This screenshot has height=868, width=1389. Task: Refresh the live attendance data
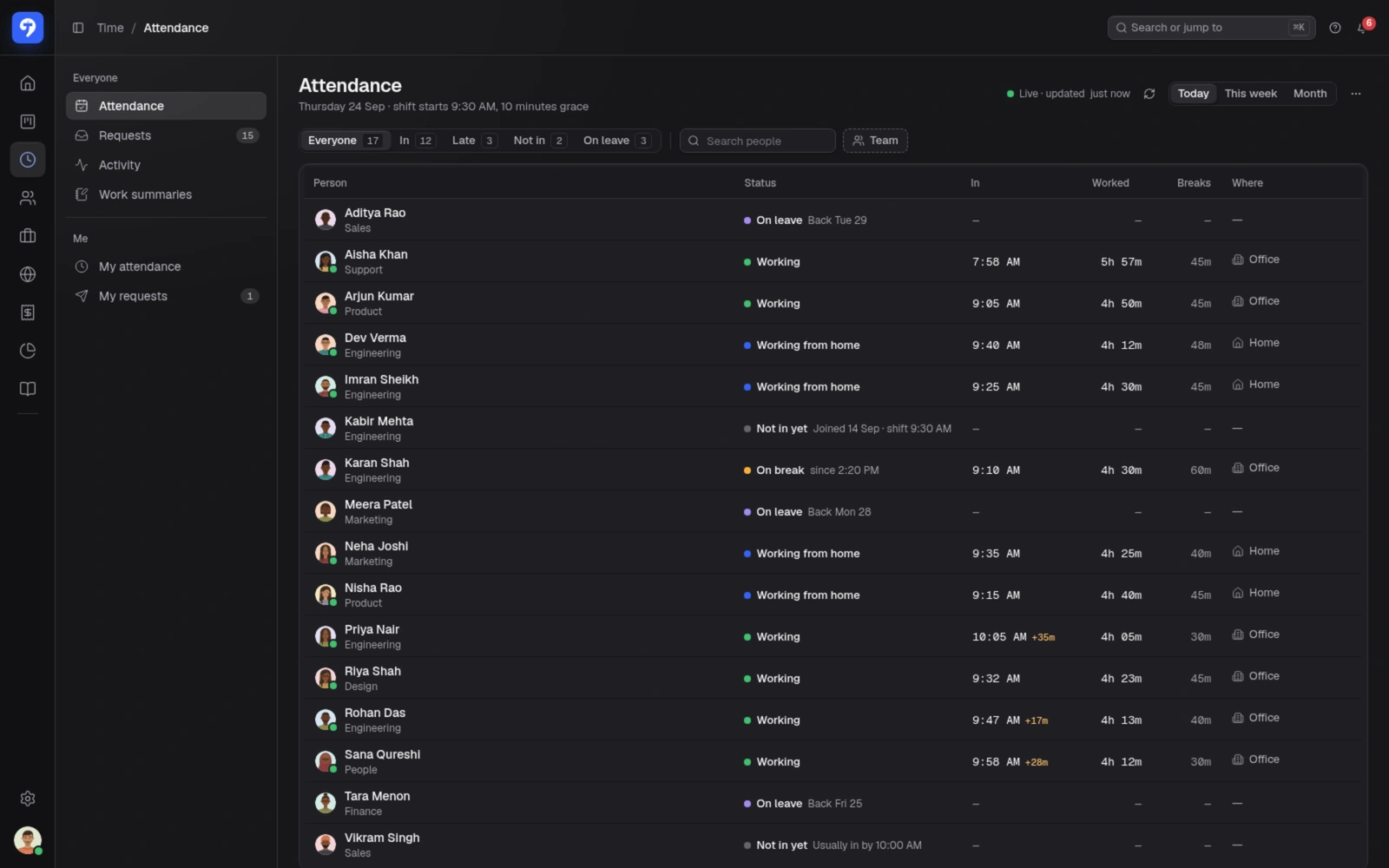1149,94
